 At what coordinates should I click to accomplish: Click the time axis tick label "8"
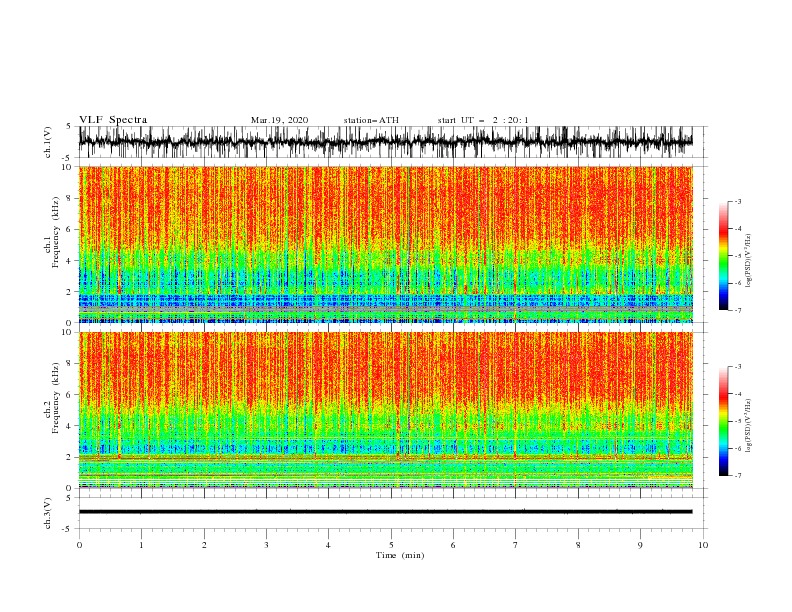(578, 545)
